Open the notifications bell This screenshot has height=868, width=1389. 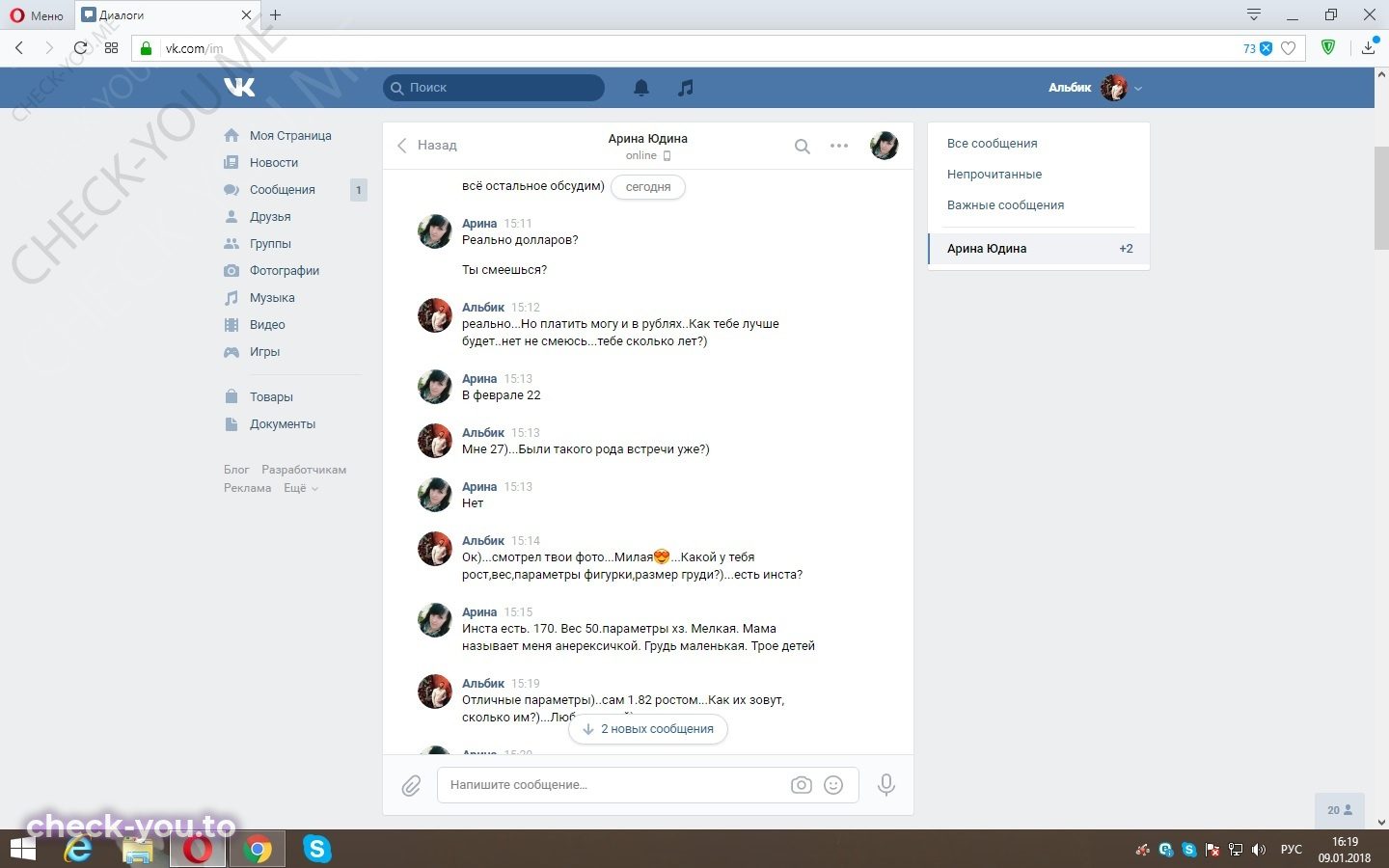pos(641,88)
